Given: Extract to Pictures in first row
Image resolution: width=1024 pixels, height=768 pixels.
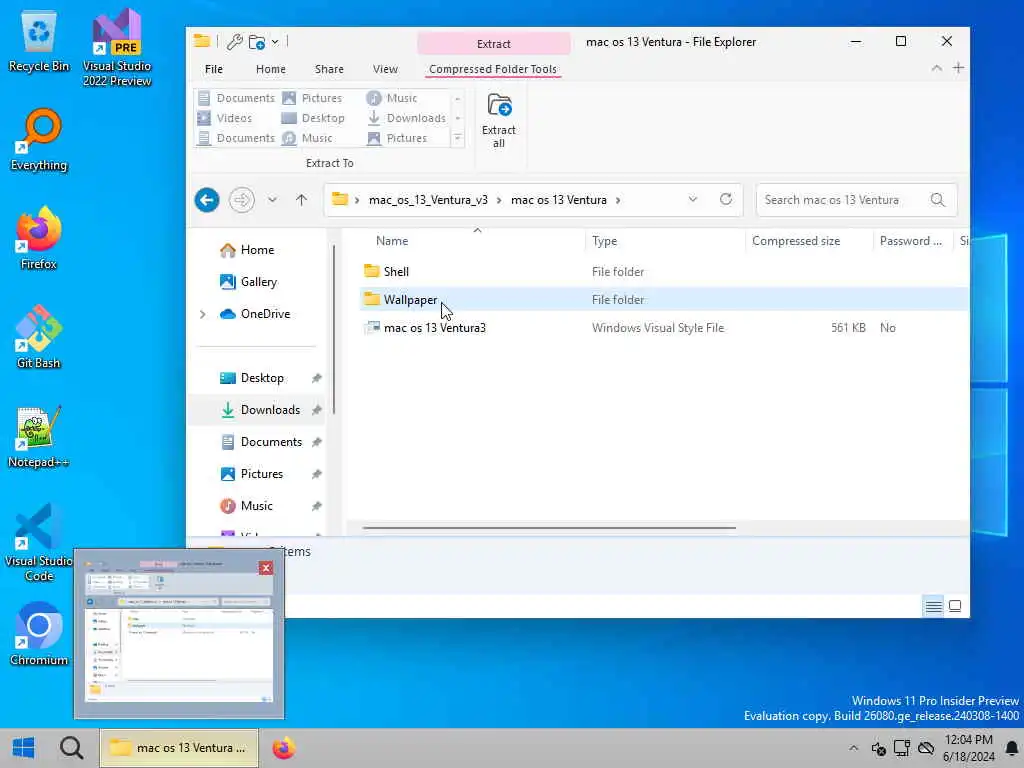Looking at the screenshot, I should [x=312, y=98].
